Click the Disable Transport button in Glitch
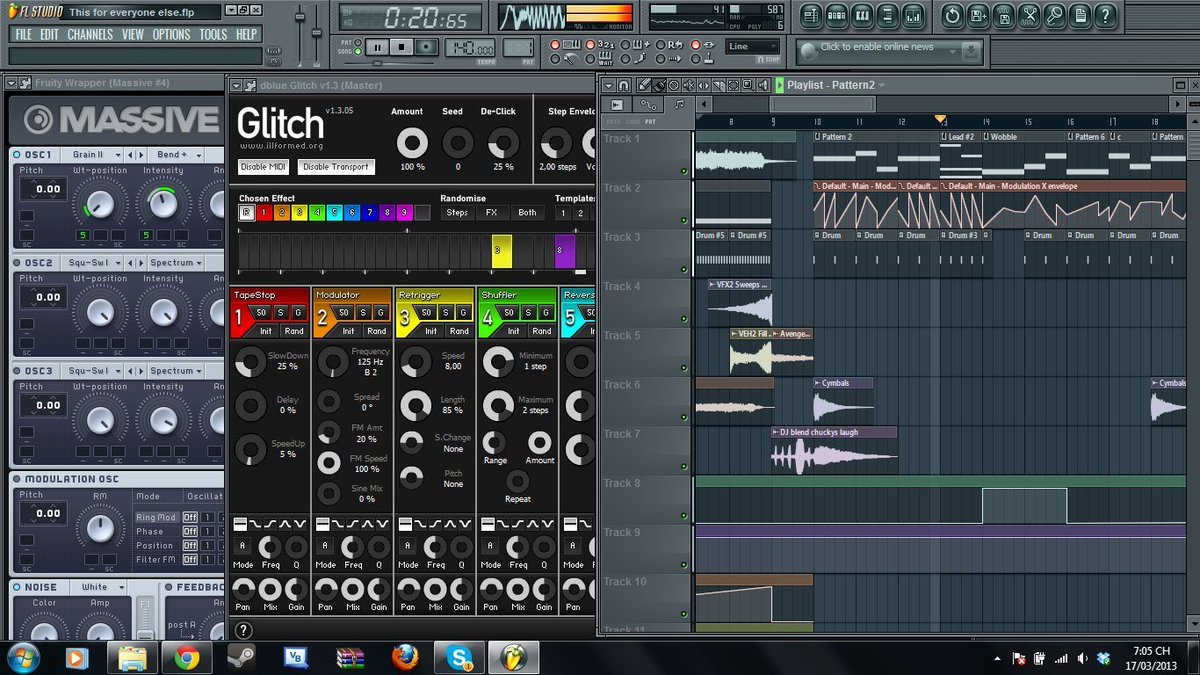 pyautogui.click(x=336, y=167)
